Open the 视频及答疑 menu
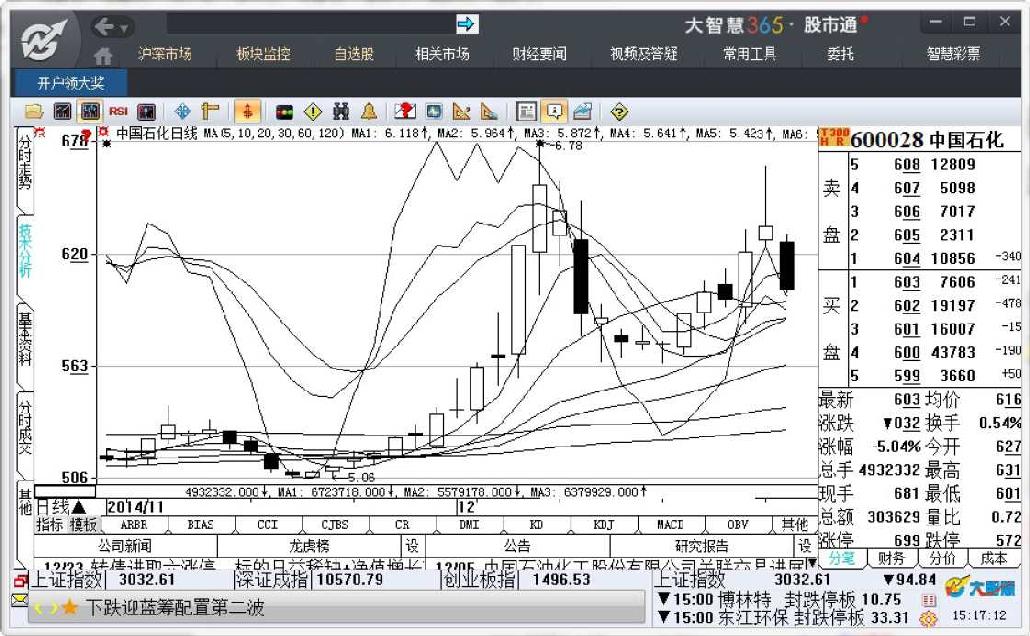 644,54
